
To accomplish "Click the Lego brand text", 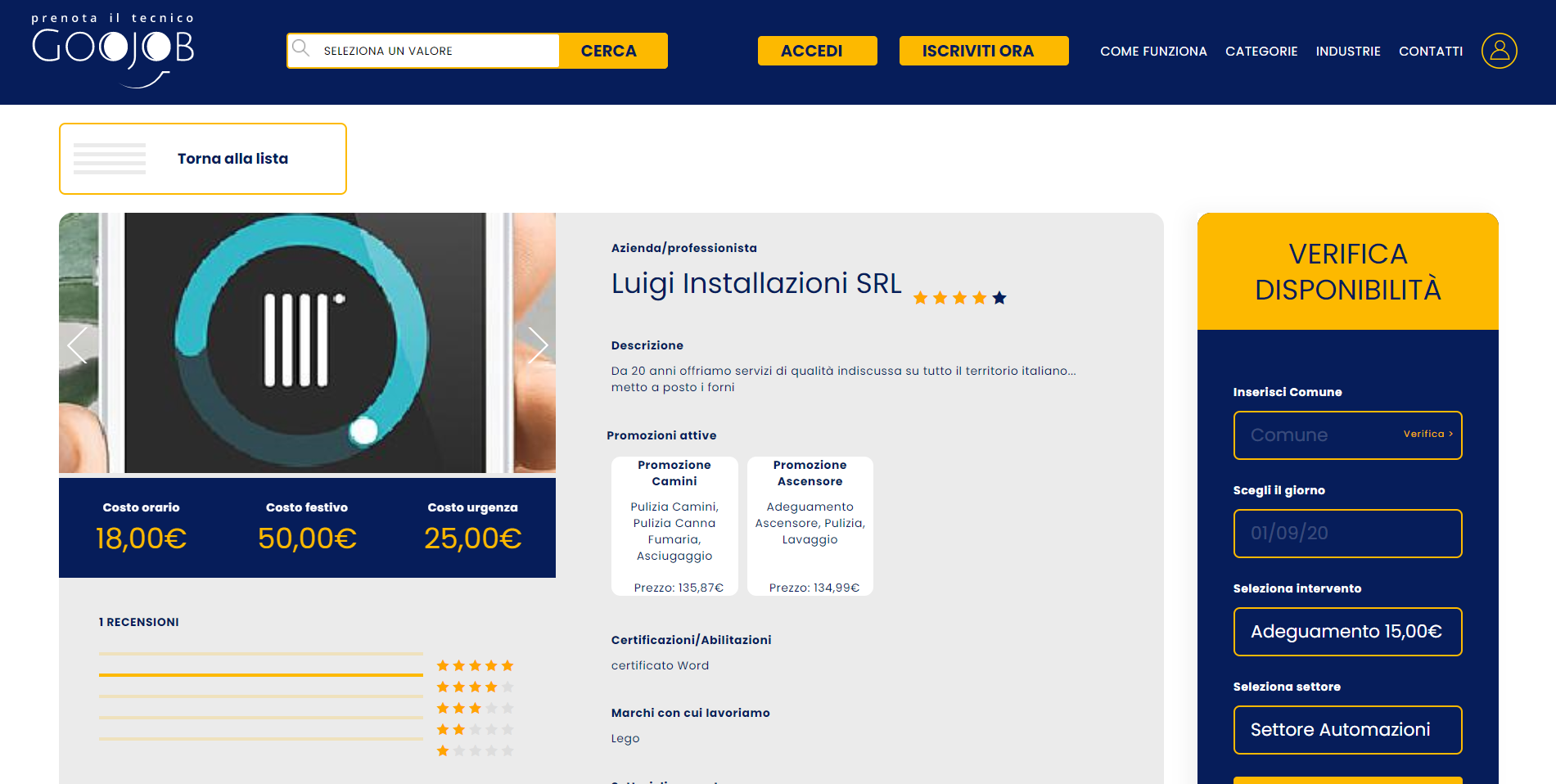I will (625, 738).
